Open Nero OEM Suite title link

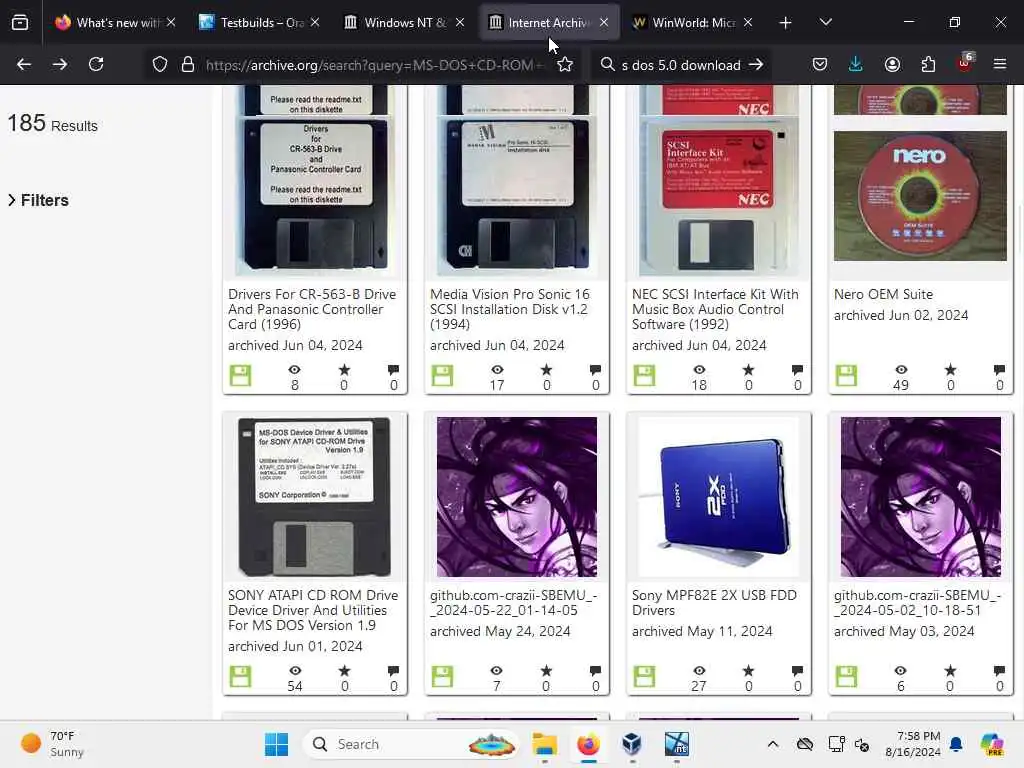click(883, 295)
